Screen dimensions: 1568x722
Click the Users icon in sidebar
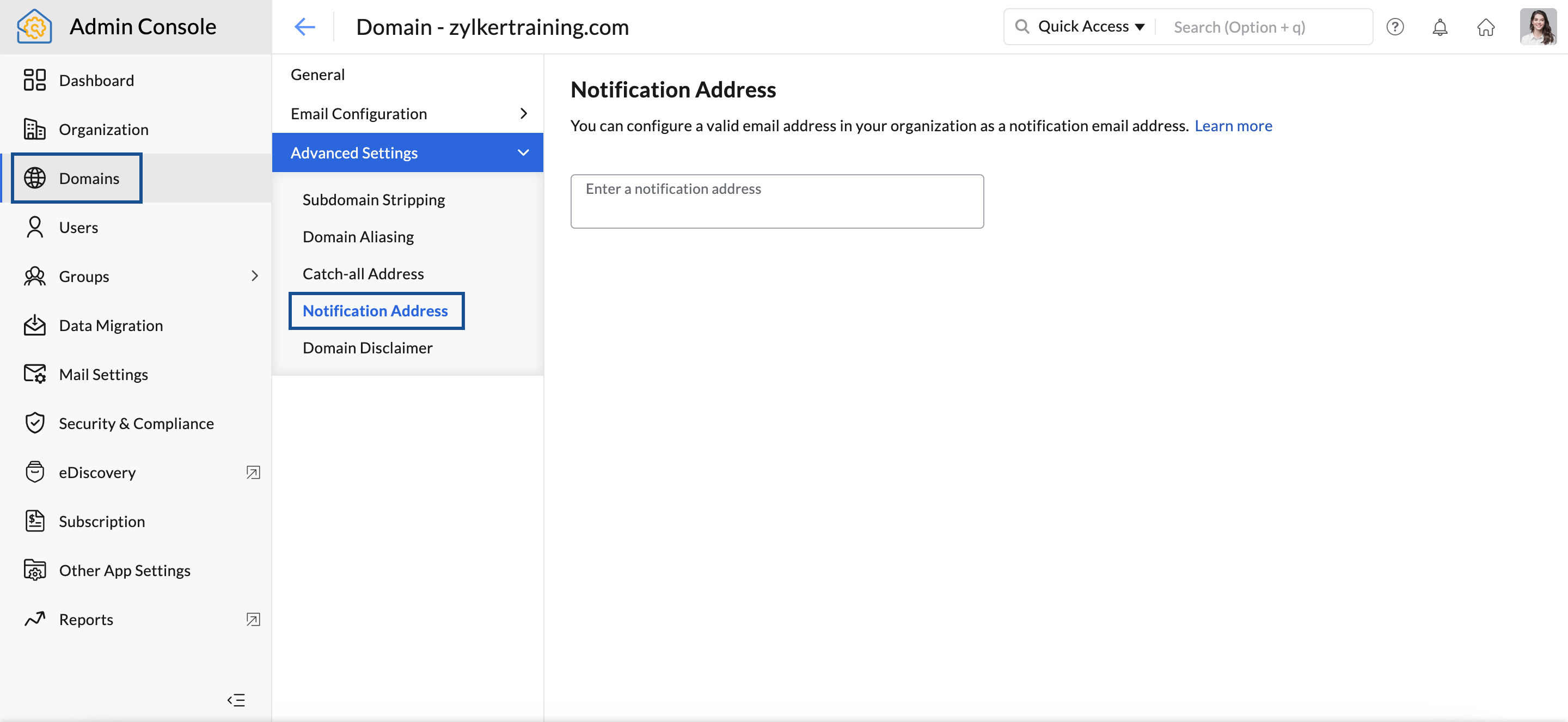click(33, 226)
